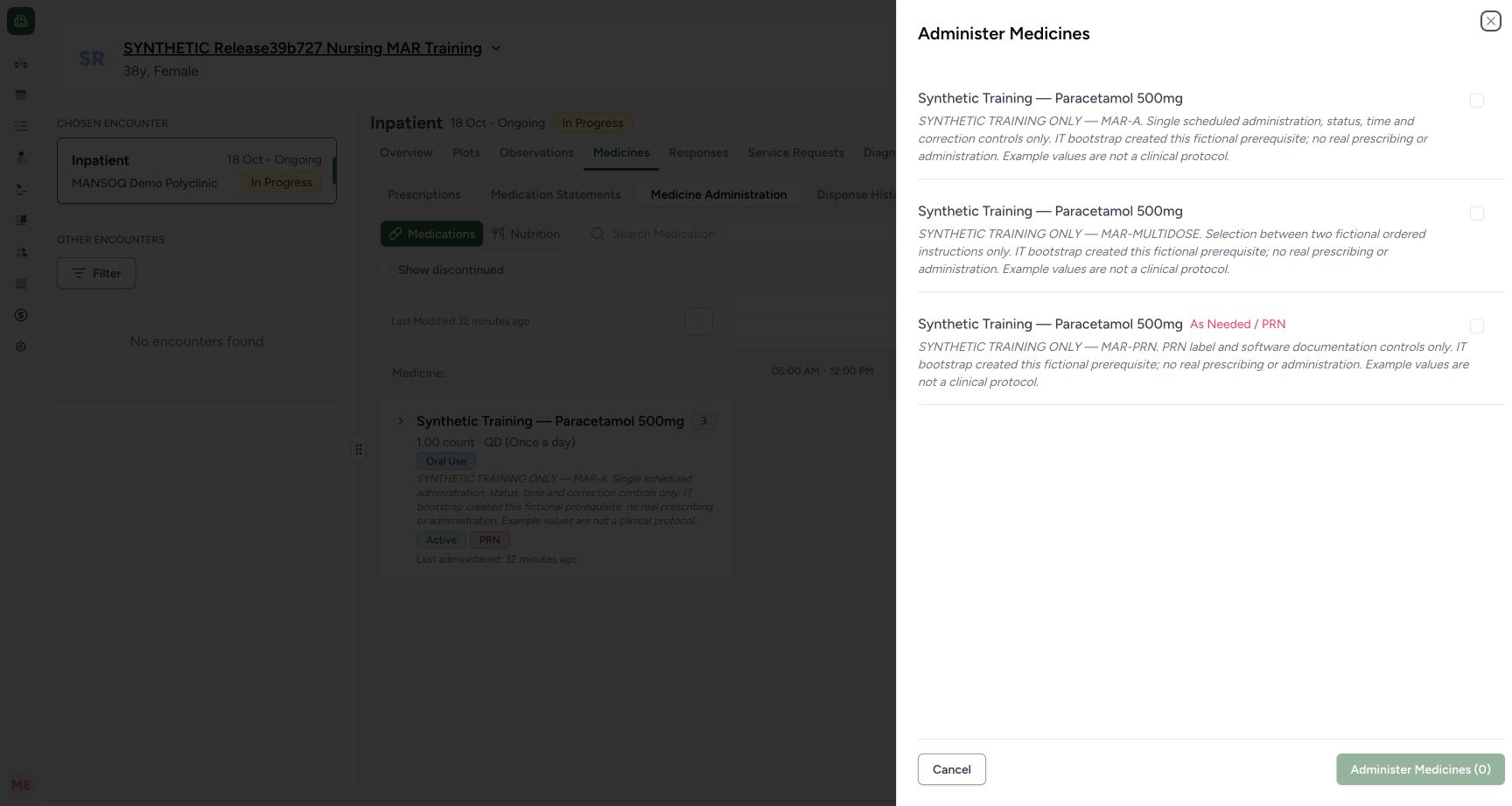Click the 'PRN' badge on medicine row

[490, 540]
